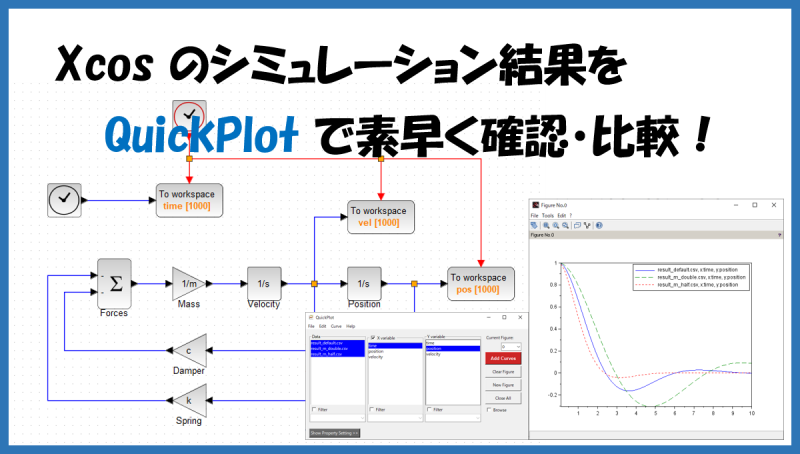Screen dimensions: 800x454
Task: Select result_m_half.csv in the Data list
Action: [x=338, y=354]
